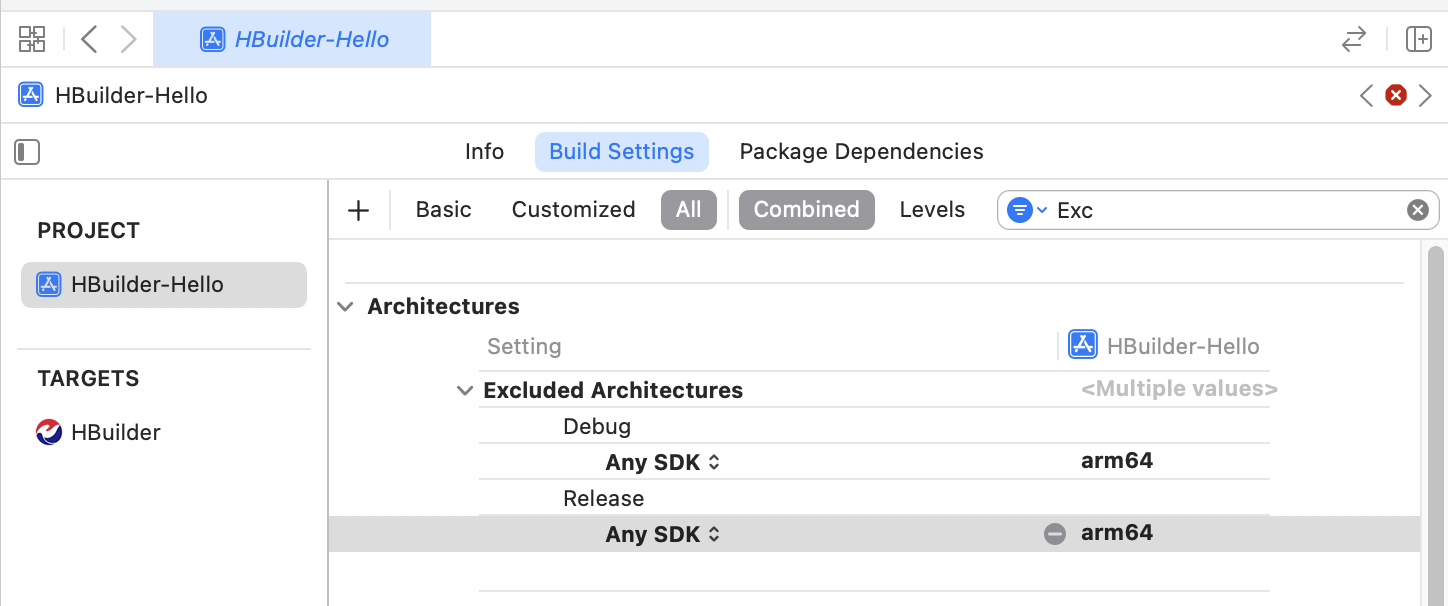Screen dimensions: 1448x606
Task: Clear the Exc search filter text
Action: pyautogui.click(x=1417, y=210)
